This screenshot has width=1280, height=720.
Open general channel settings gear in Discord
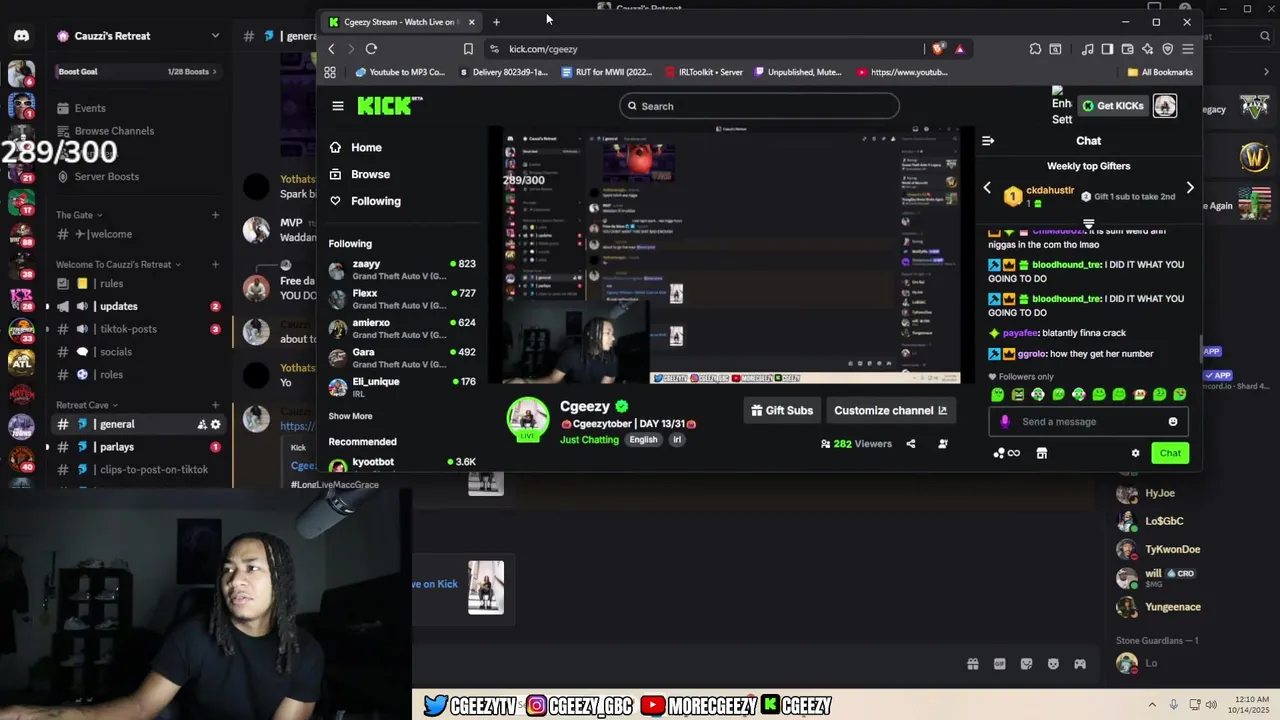point(215,424)
